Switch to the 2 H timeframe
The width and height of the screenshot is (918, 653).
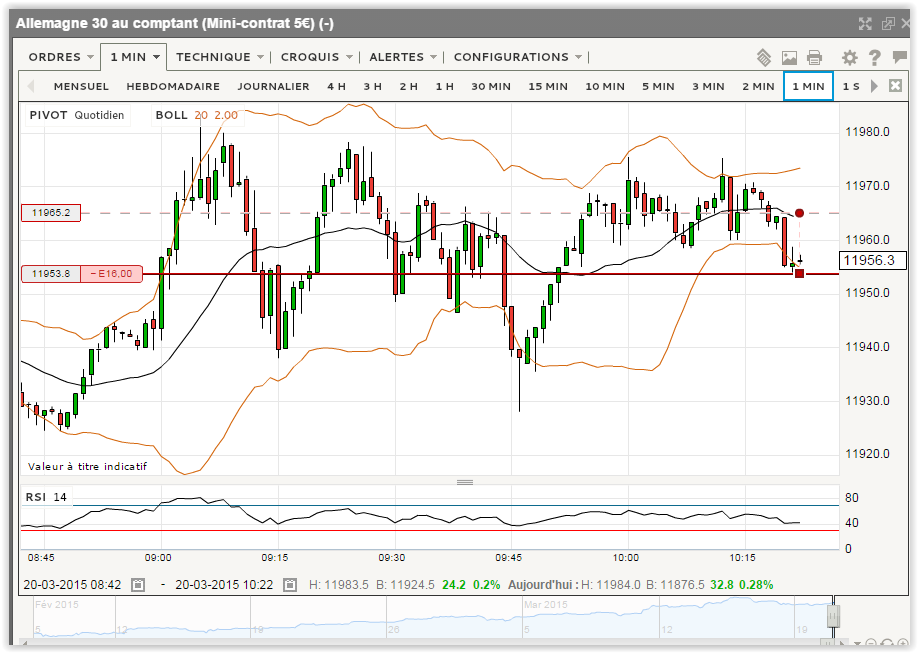tap(409, 86)
